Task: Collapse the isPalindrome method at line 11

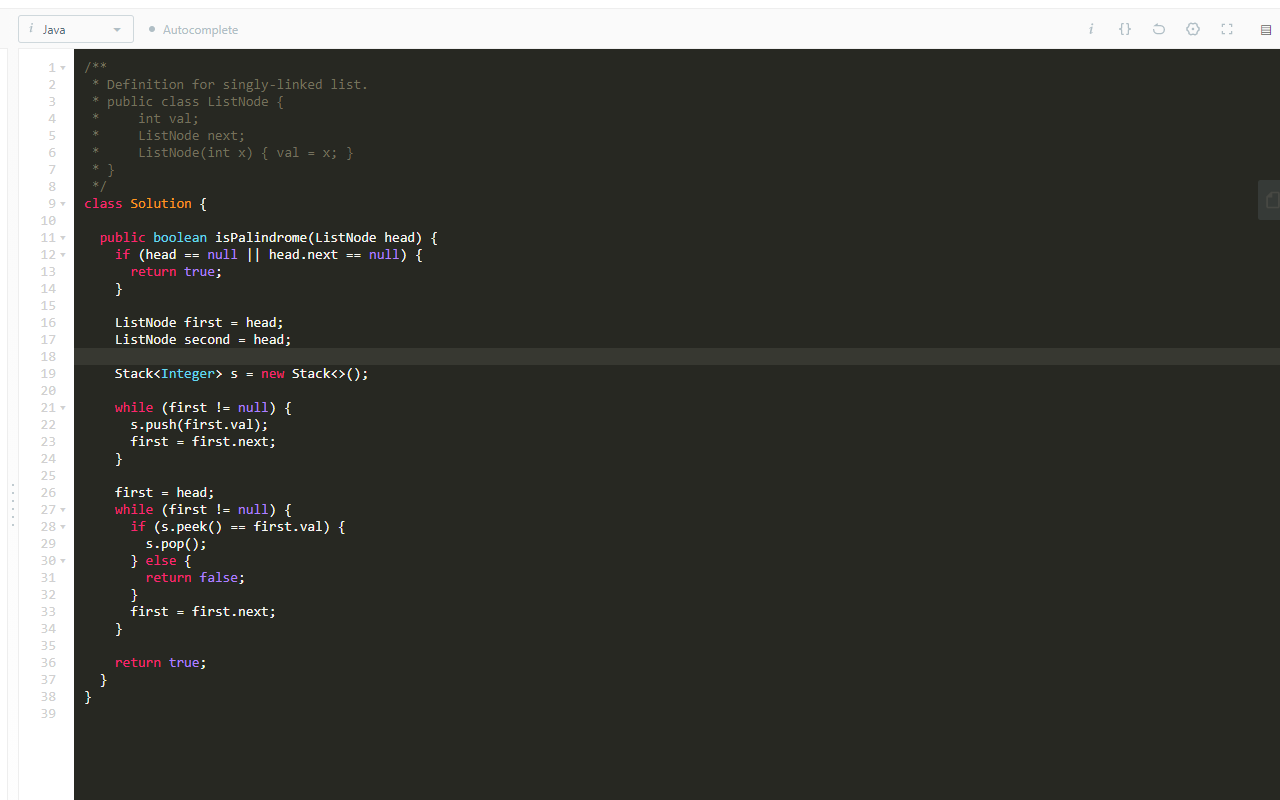Action: pos(63,238)
